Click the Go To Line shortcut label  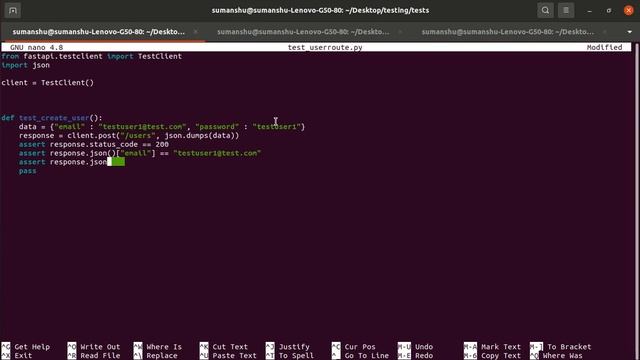(367, 356)
